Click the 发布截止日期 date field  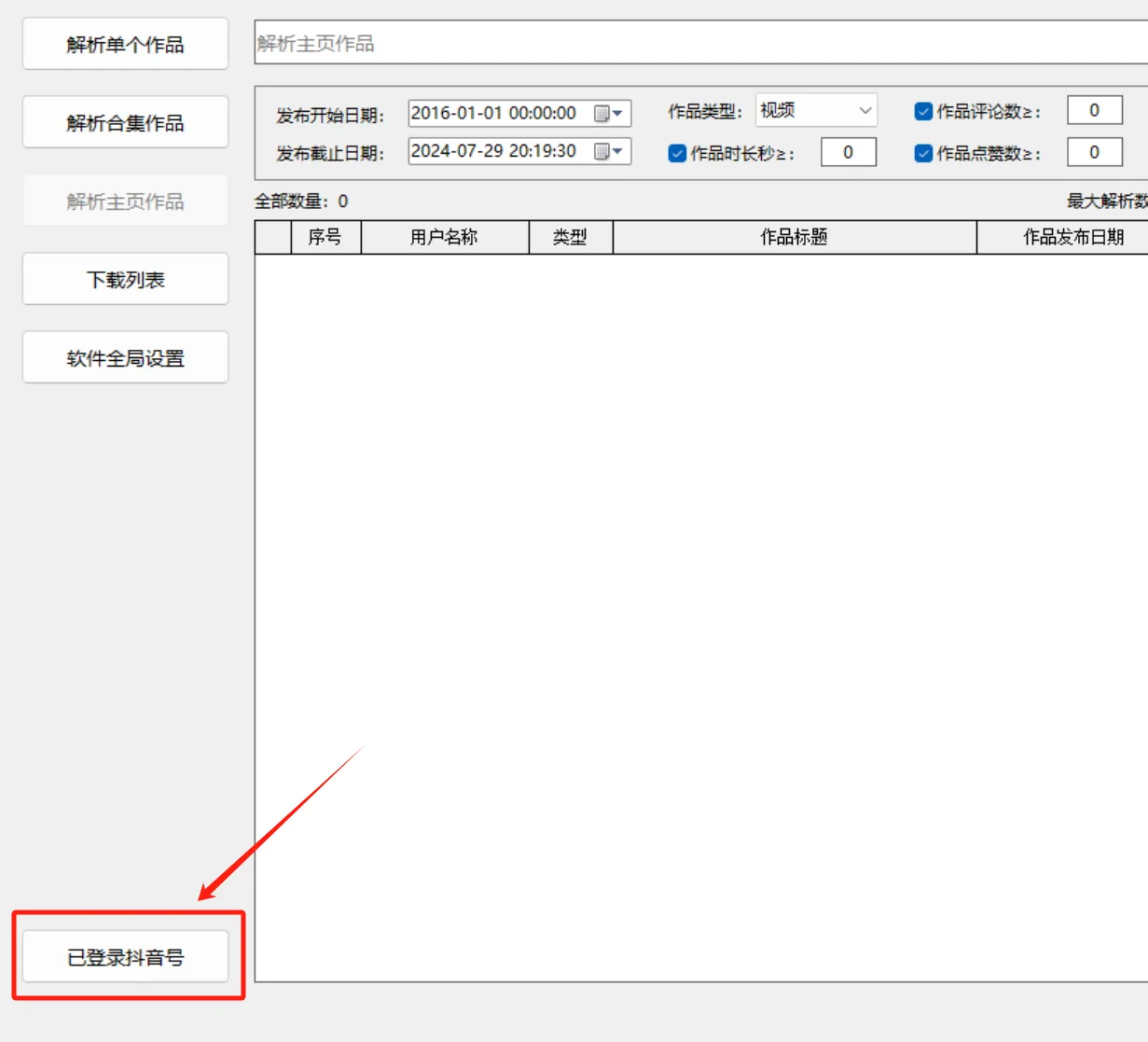tap(494, 151)
